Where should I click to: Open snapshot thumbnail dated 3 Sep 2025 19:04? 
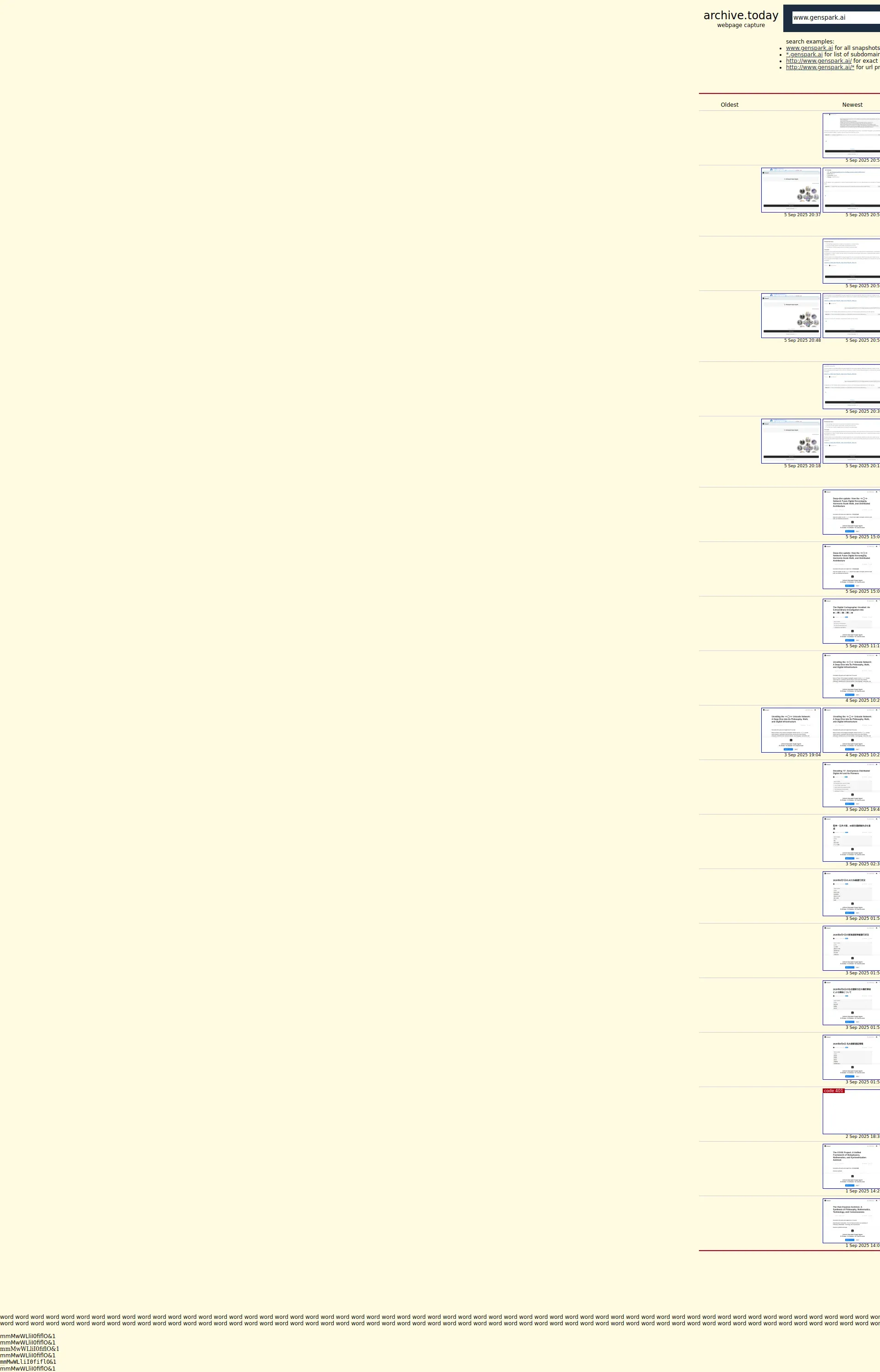tap(790, 730)
